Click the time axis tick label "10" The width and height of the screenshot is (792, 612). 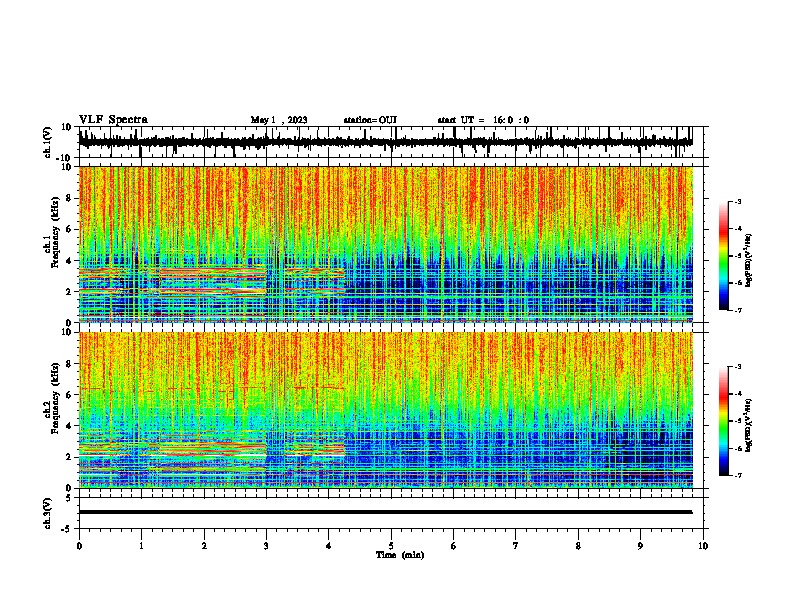click(x=703, y=546)
